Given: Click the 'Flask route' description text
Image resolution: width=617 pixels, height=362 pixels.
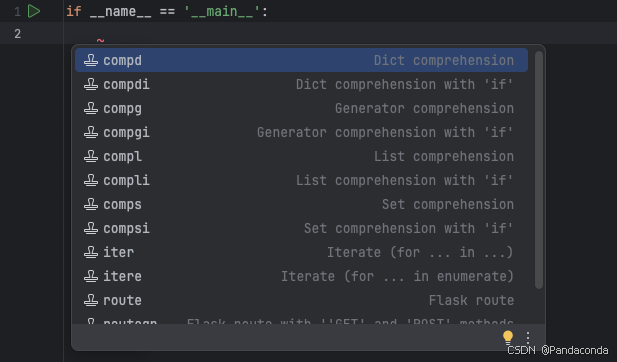Looking at the screenshot, I should (471, 300).
